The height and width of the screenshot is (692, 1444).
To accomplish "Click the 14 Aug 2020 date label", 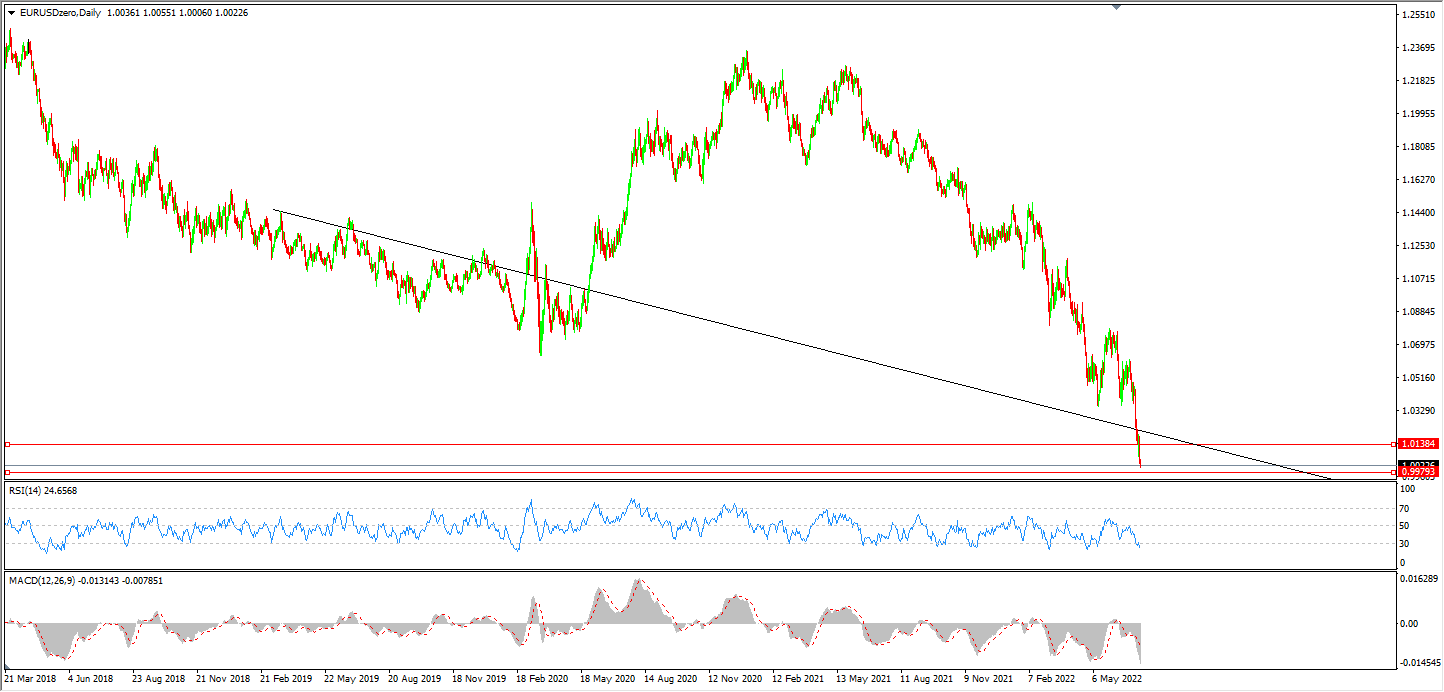I will (671, 678).
